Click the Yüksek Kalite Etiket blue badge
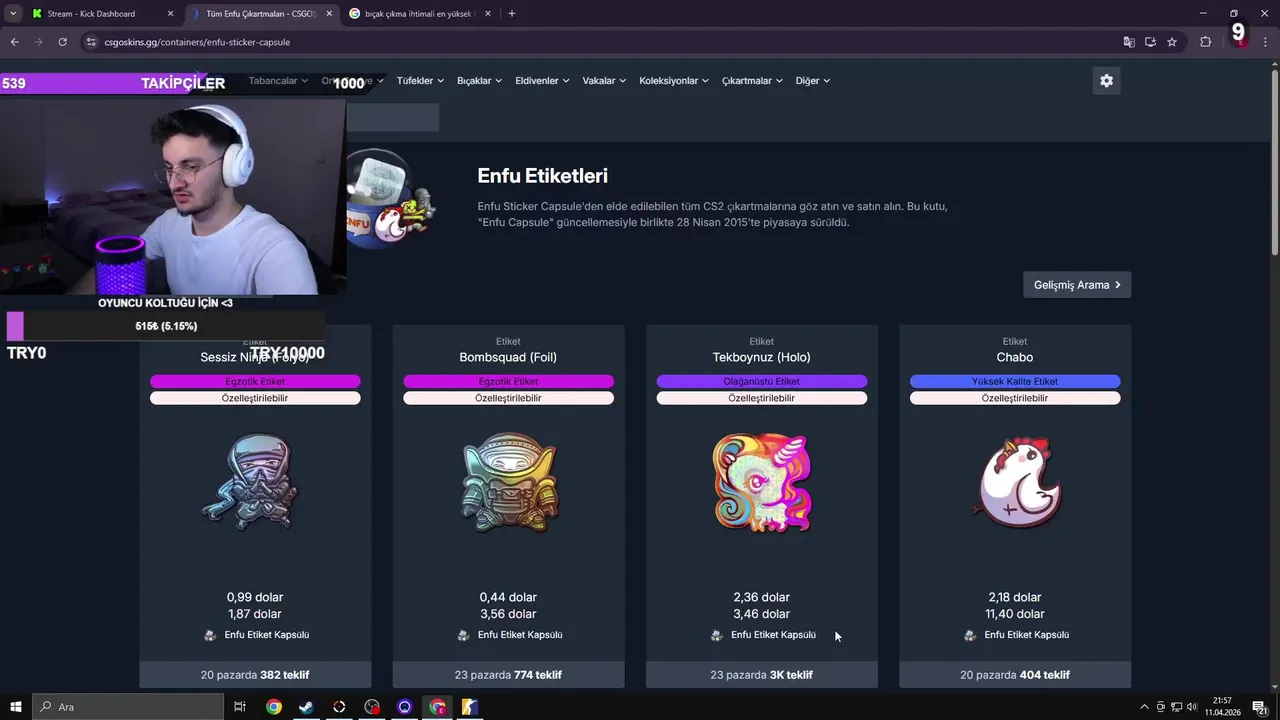This screenshot has height=720, width=1280. tap(1015, 381)
